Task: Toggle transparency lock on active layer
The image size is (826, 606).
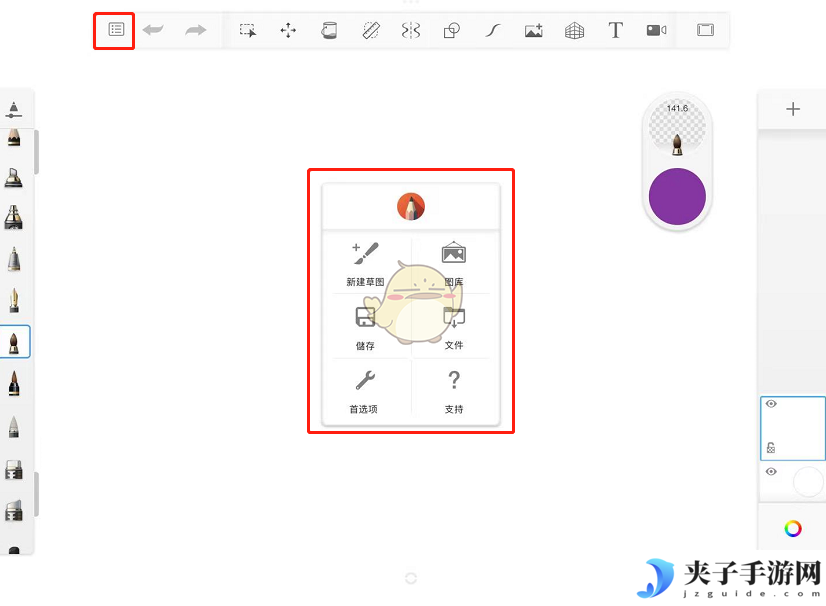Action: tap(771, 447)
